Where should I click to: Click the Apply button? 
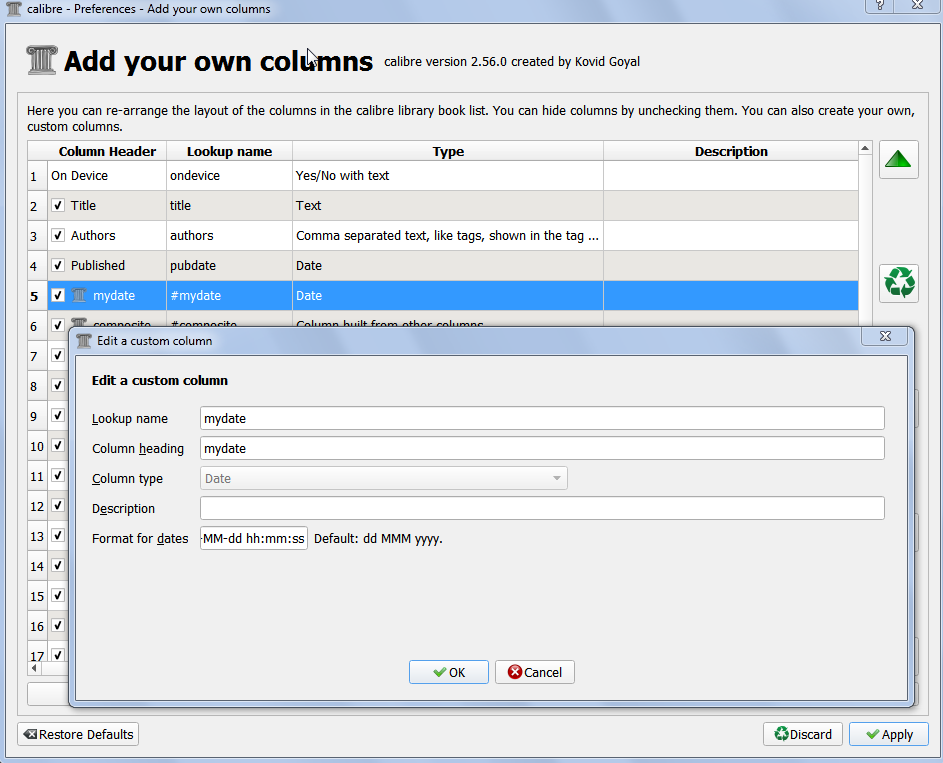(889, 734)
